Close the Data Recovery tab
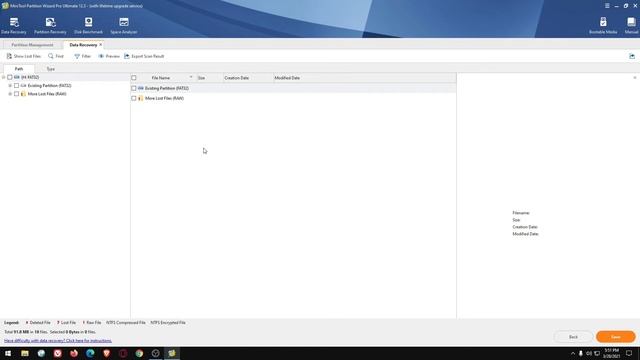Viewport: 640px width, 360px height. tap(101, 45)
